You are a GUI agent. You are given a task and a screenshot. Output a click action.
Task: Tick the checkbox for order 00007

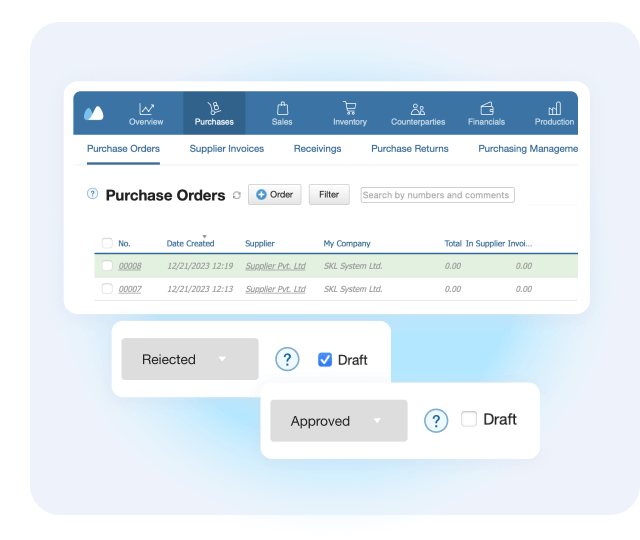[107, 289]
